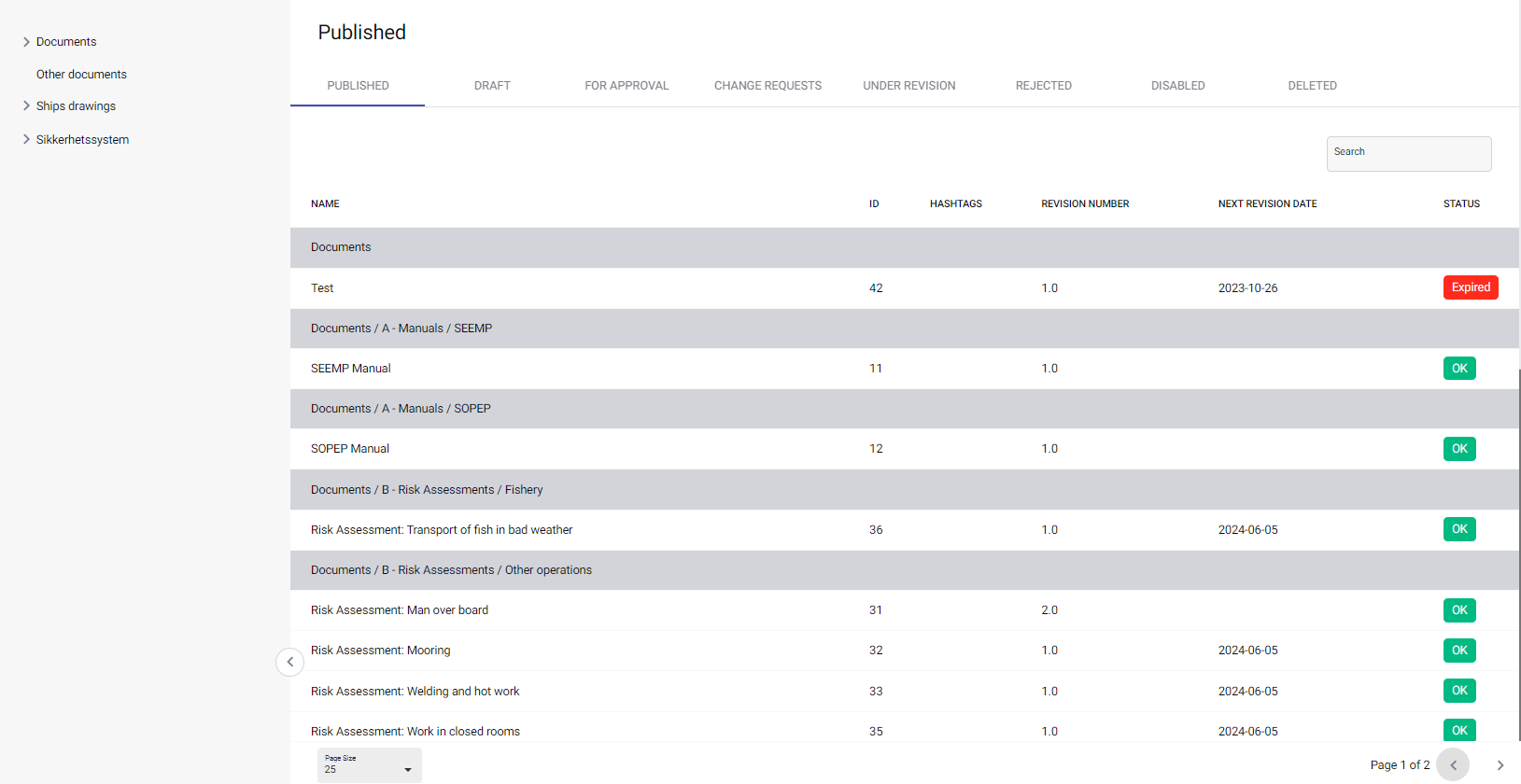
Task: Click OK badge for Mooring row
Action: click(1459, 651)
